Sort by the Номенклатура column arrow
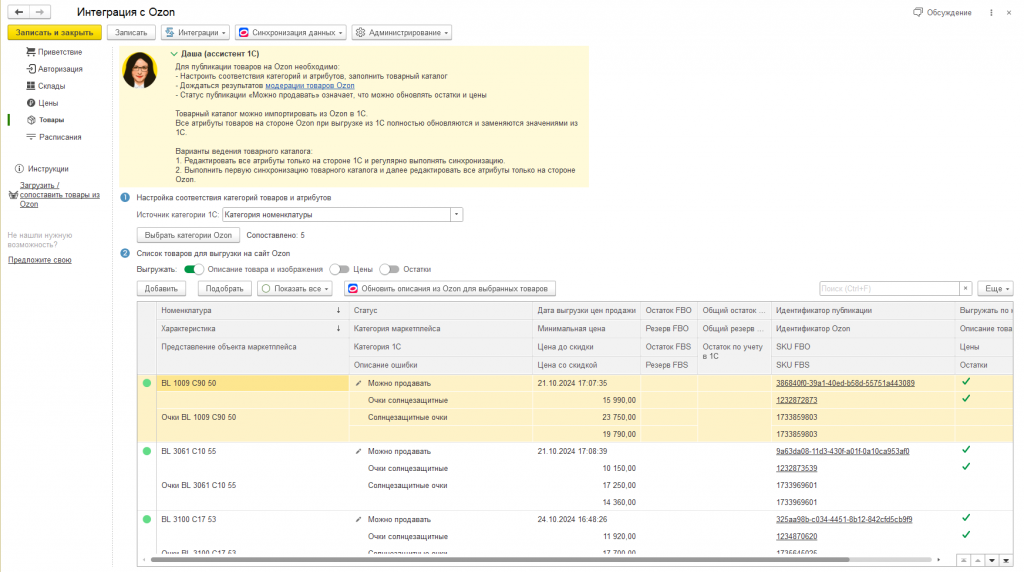 click(x=338, y=311)
